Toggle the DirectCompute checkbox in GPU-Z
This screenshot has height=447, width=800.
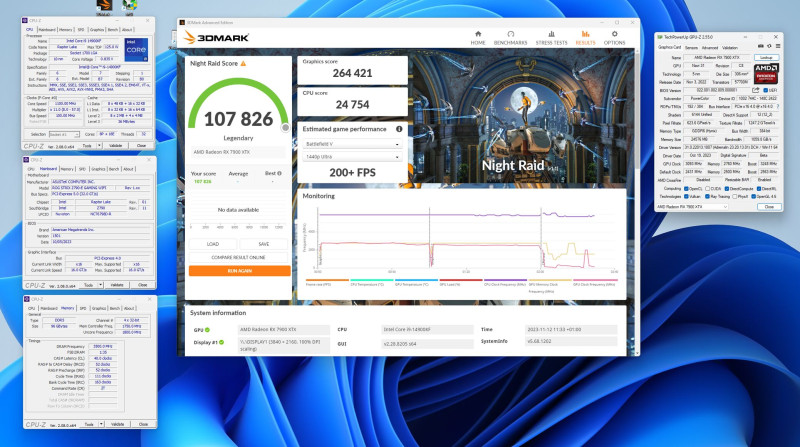coord(727,189)
